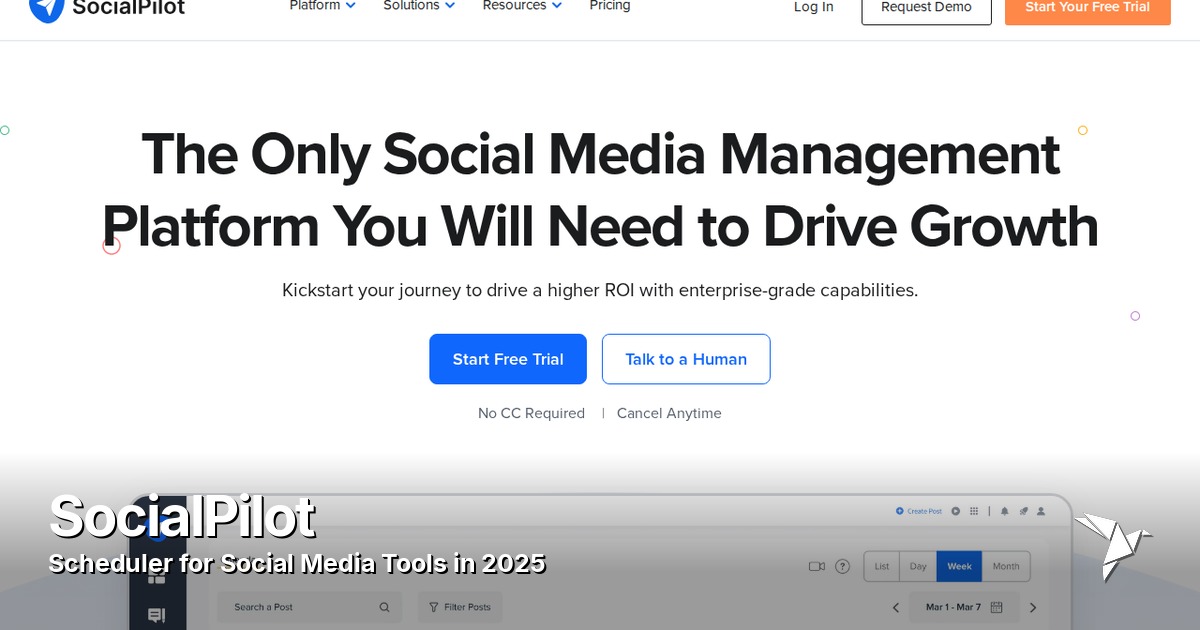
Task: Open the Pricing page
Action: pos(610,6)
